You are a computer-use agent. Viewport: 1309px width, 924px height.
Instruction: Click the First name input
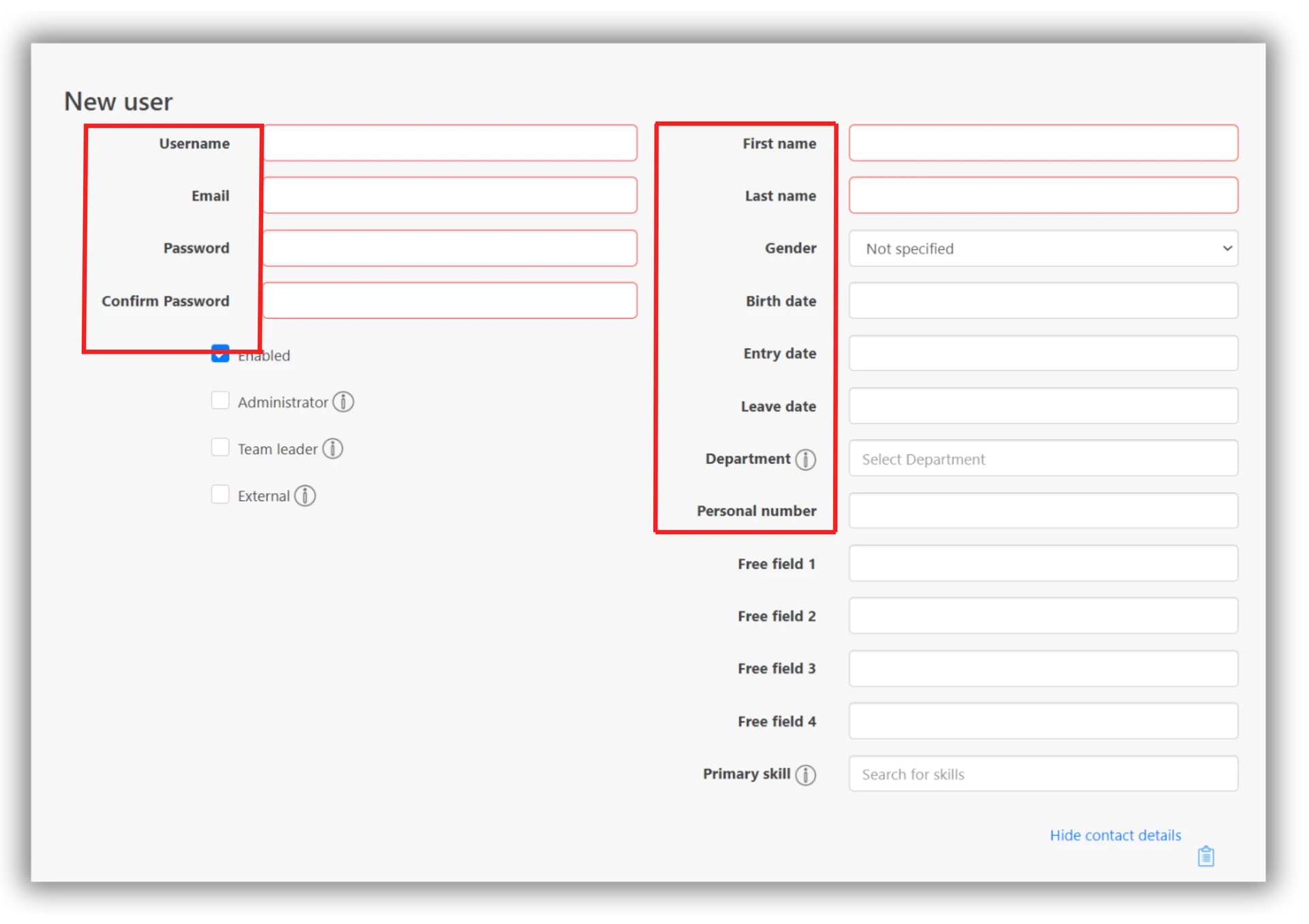[x=1042, y=143]
